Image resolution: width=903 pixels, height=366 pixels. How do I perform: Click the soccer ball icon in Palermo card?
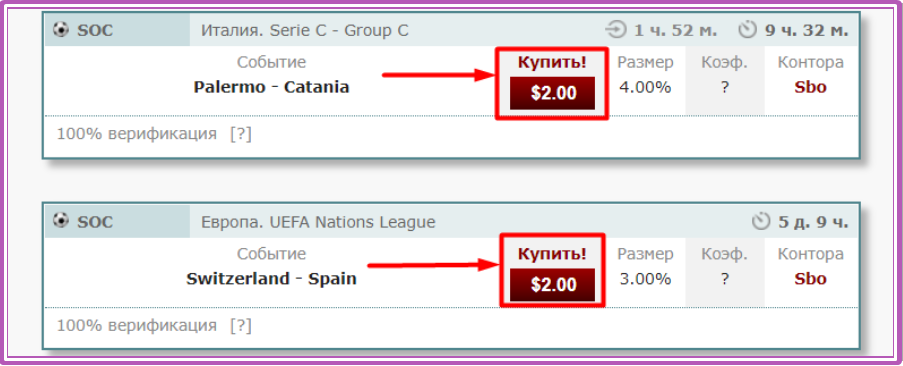60,29
